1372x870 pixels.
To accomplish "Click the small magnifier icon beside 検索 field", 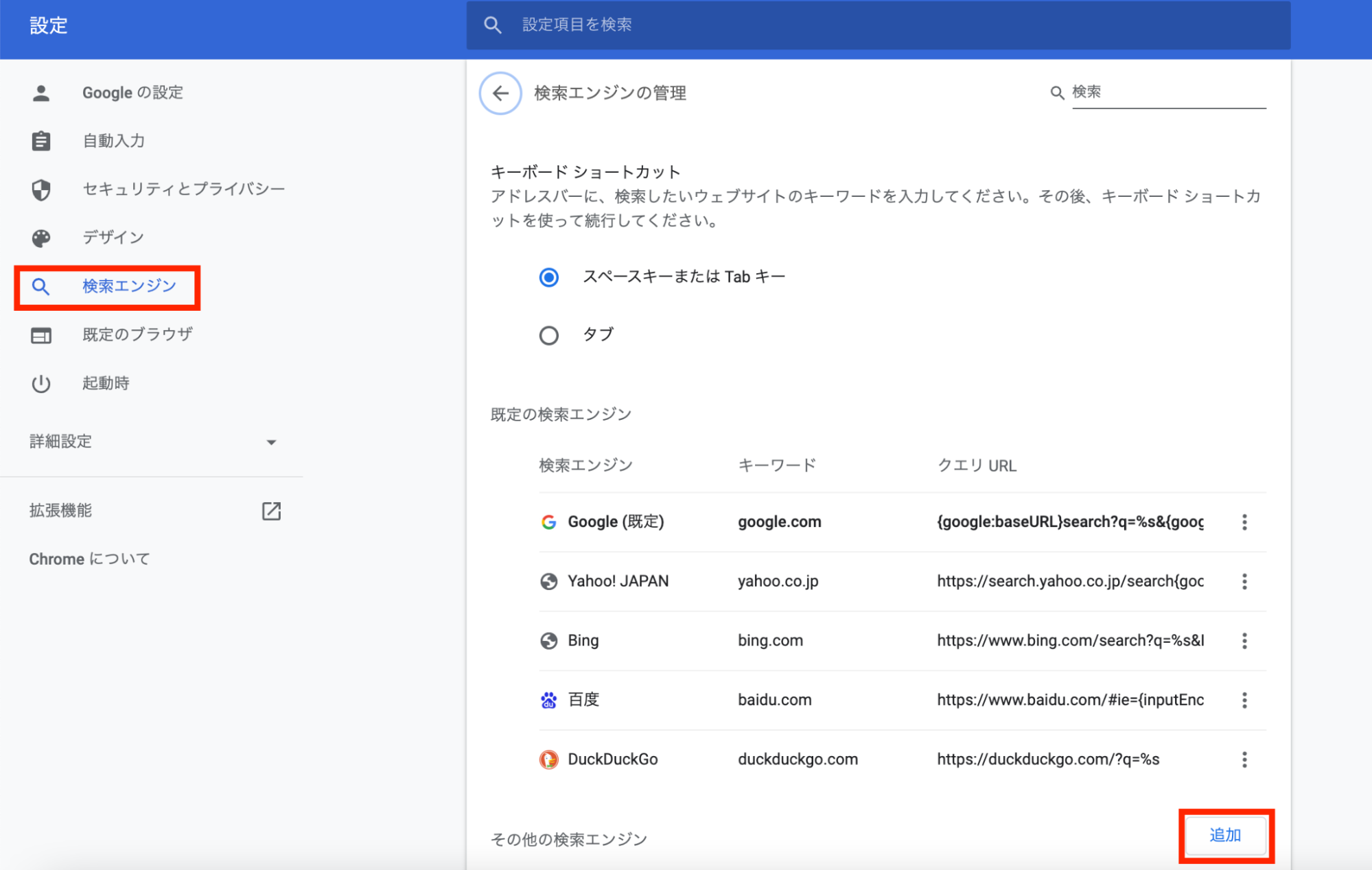I will pyautogui.click(x=1057, y=93).
